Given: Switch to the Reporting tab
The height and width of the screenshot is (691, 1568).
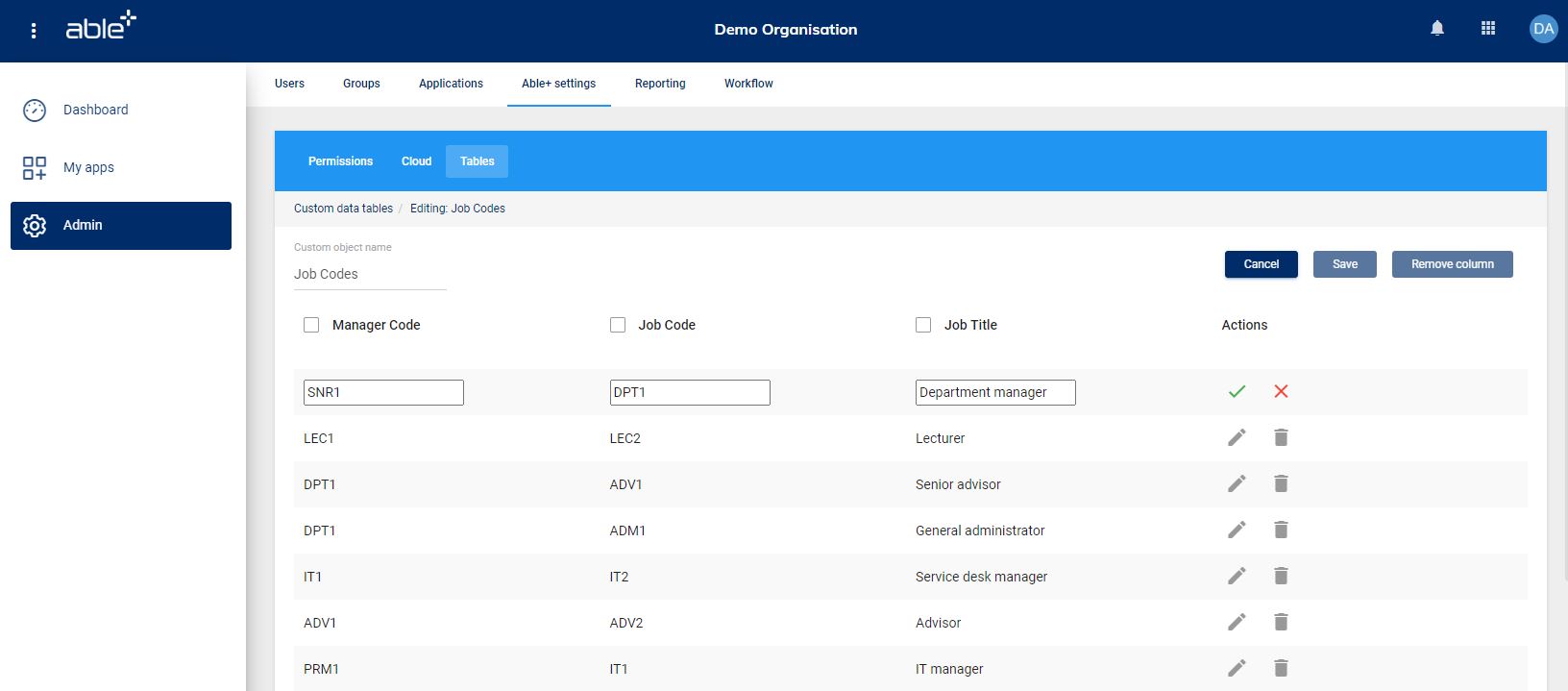Looking at the screenshot, I should [x=660, y=84].
